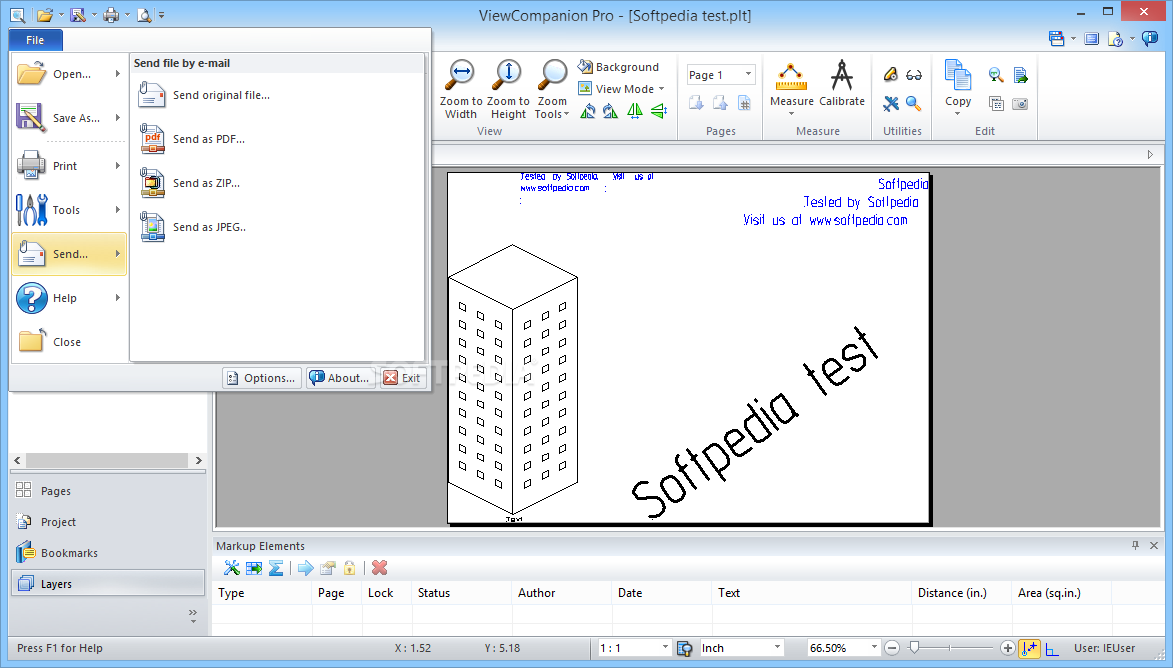Choose Tools in the File menu
The height and width of the screenshot is (668, 1173).
(x=68, y=210)
